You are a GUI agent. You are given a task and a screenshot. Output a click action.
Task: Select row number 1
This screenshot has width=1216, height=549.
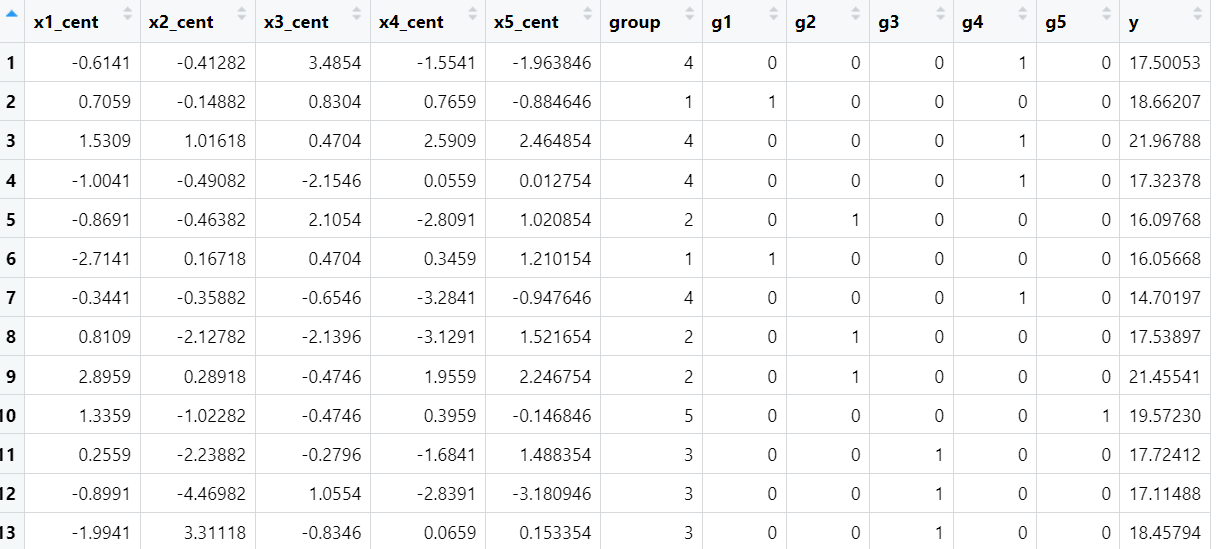(12, 63)
